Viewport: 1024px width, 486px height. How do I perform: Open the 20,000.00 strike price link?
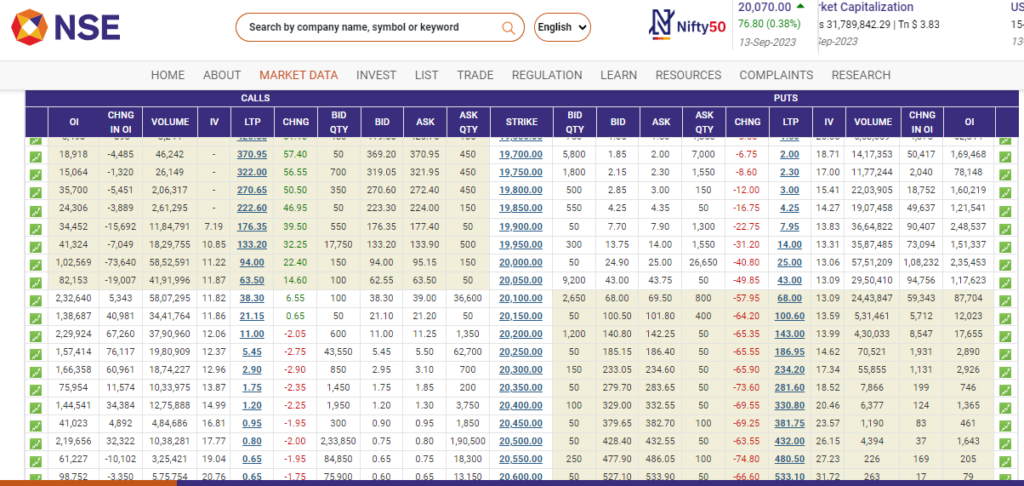click(x=520, y=262)
